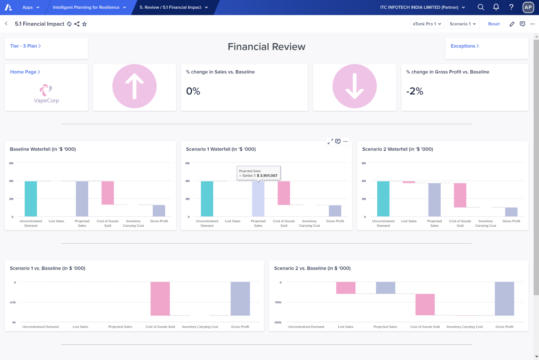Open the page more-options ellipsis
Screen dimensions: 539x360
(532, 24)
